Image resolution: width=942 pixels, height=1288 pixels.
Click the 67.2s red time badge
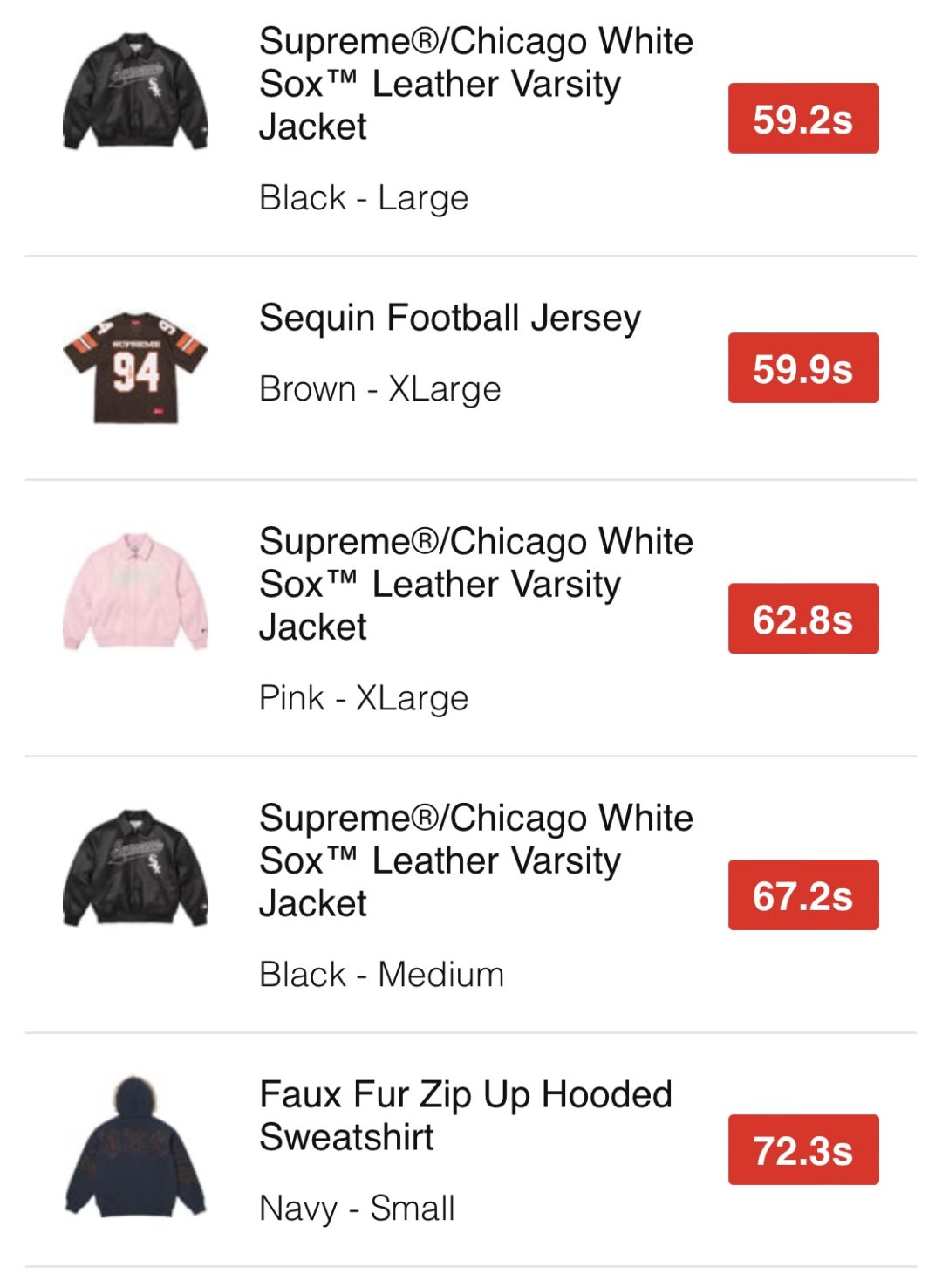click(x=802, y=895)
